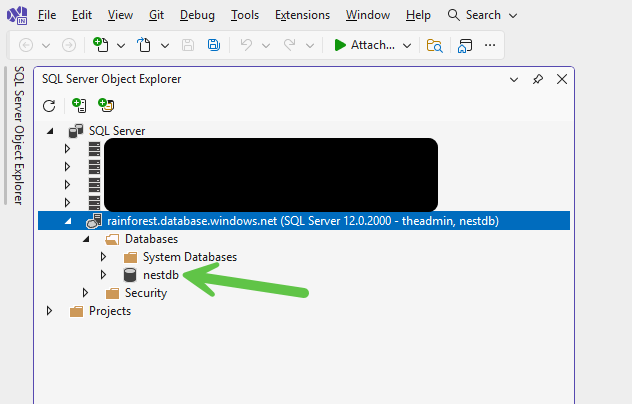Select the Security folder

(146, 293)
